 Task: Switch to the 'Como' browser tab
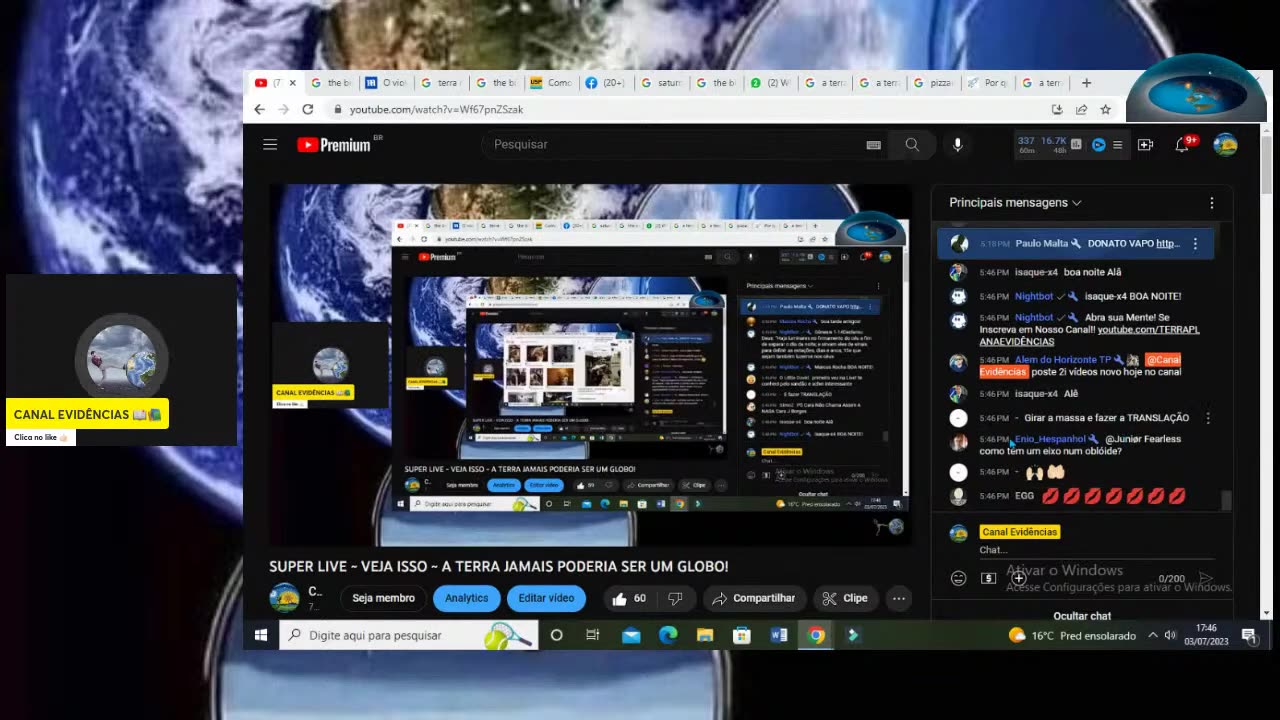pos(550,83)
